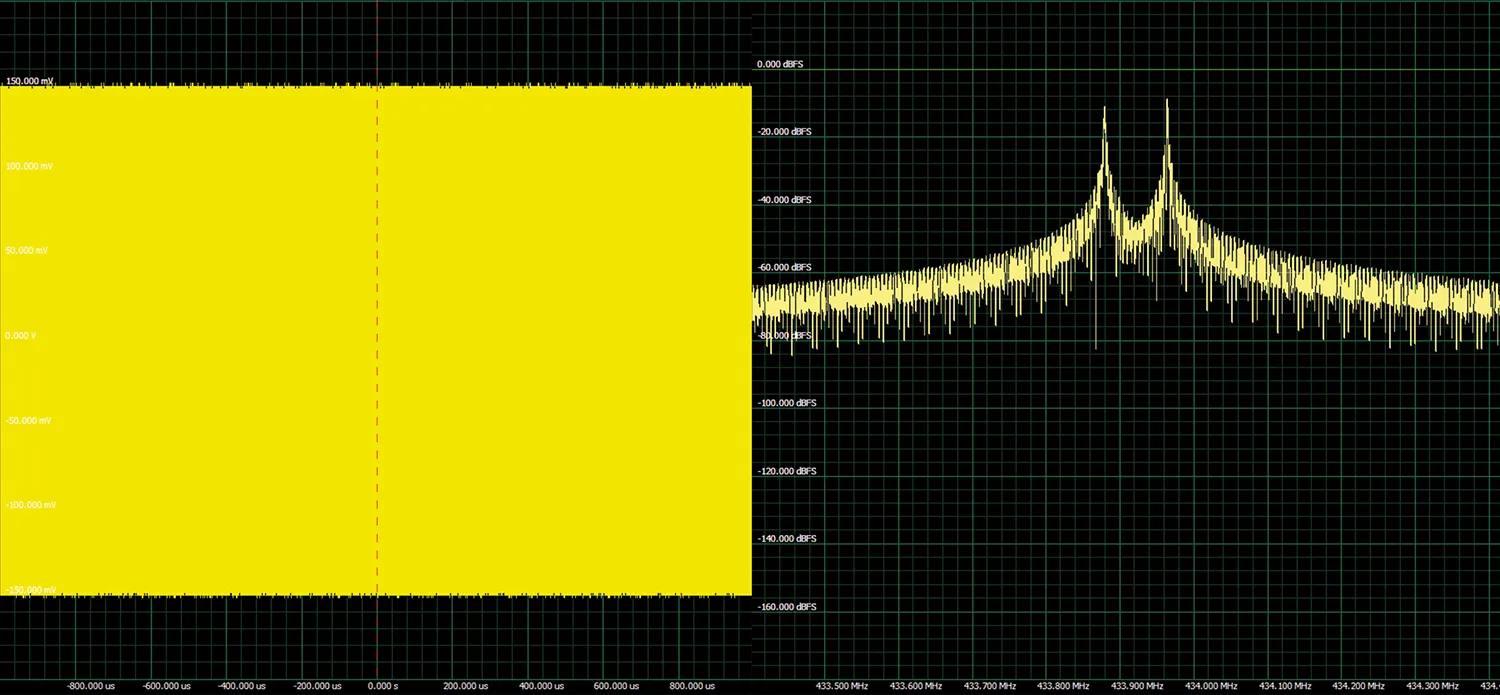Click the 0.000 dBFS spectrum axis label
The height and width of the screenshot is (695, 1500).
click(x=780, y=64)
